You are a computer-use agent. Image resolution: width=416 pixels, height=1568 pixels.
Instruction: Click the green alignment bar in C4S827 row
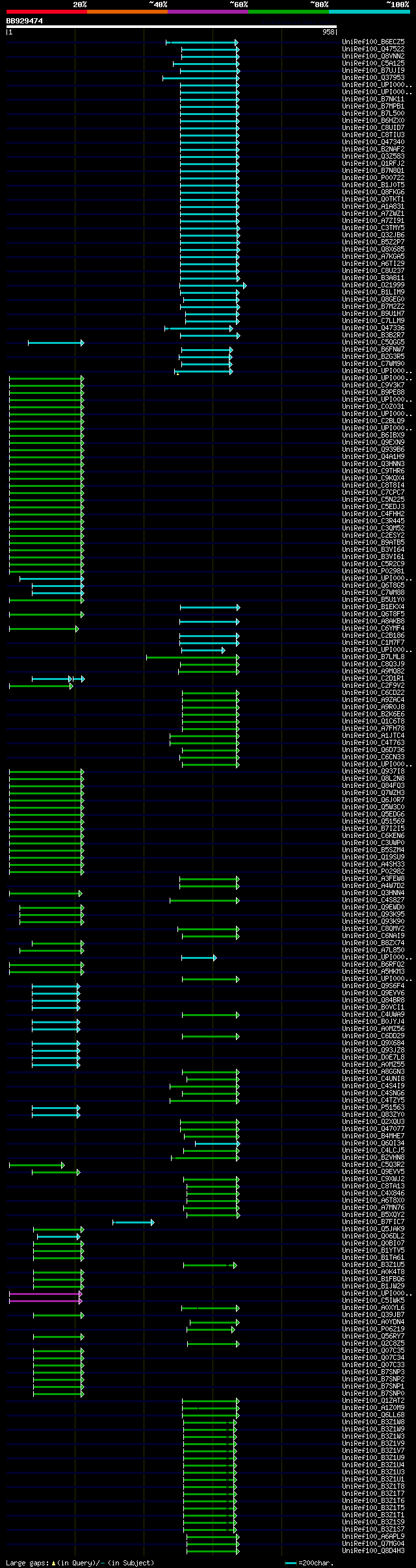pos(205,900)
